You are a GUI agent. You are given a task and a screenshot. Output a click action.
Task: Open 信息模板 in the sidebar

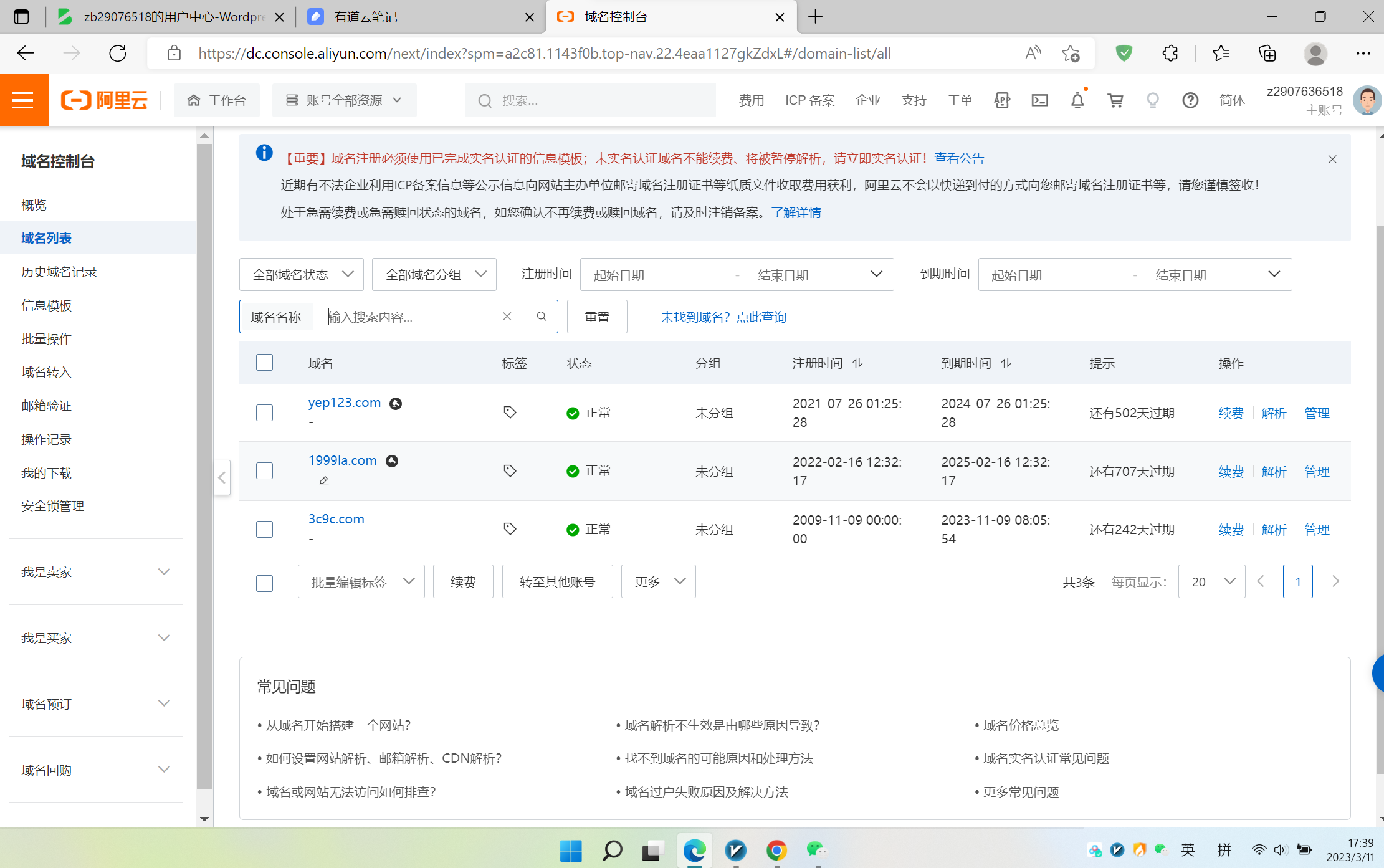47,305
